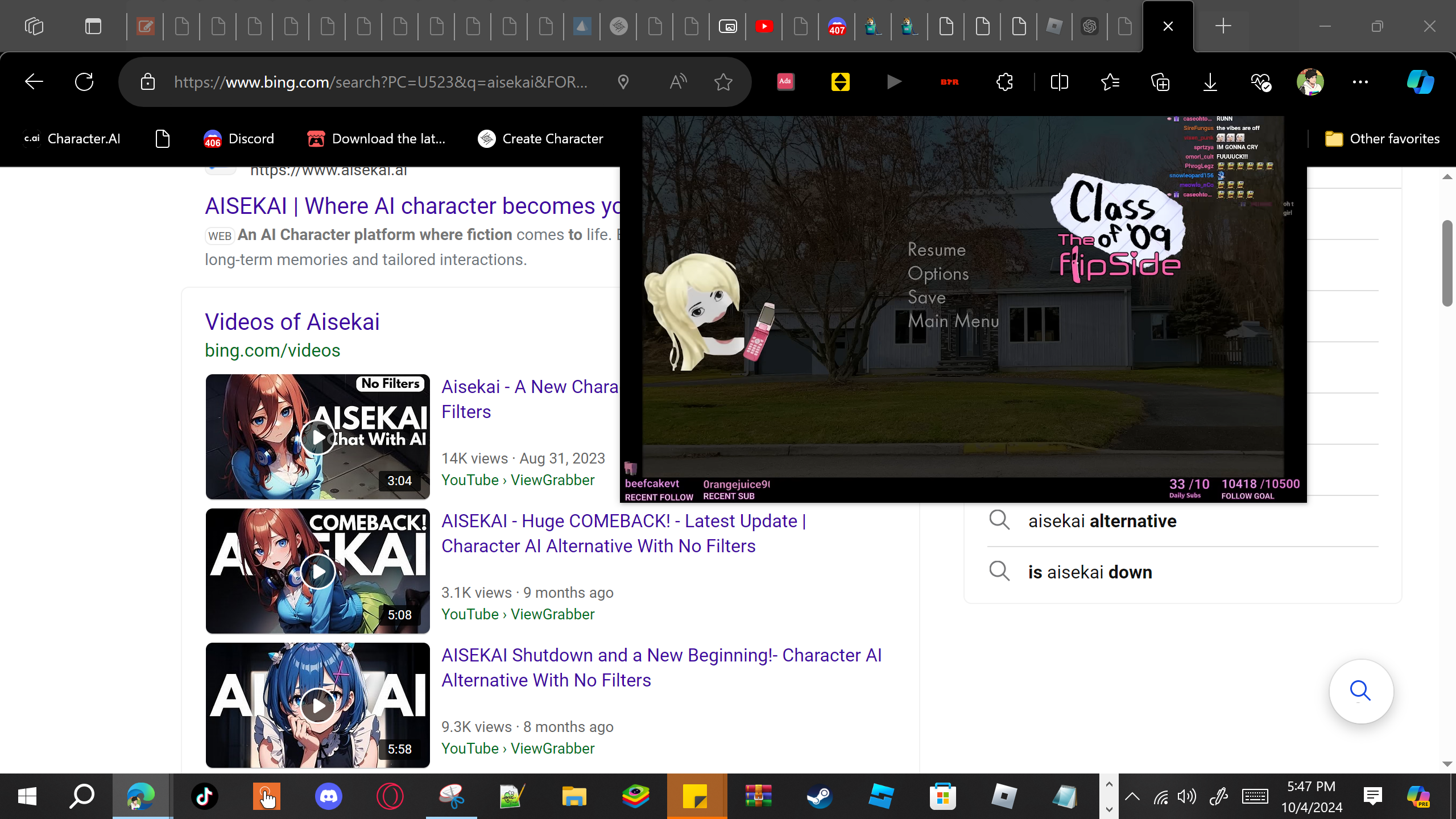This screenshot has height=819, width=1456.
Task: Open Browser essentials heart icon
Action: (1260, 82)
